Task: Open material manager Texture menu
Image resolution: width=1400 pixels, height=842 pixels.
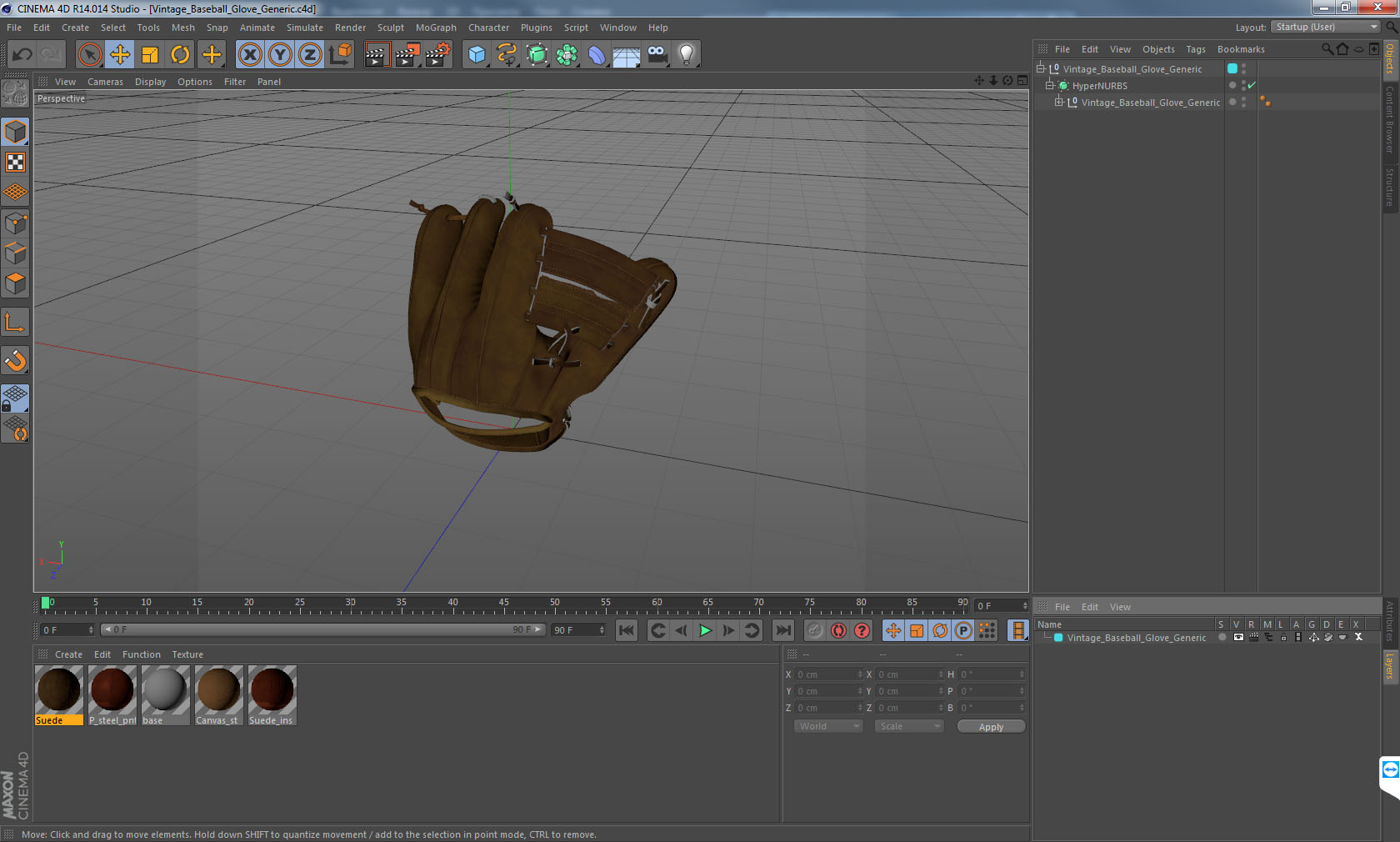Action: pyautogui.click(x=187, y=654)
